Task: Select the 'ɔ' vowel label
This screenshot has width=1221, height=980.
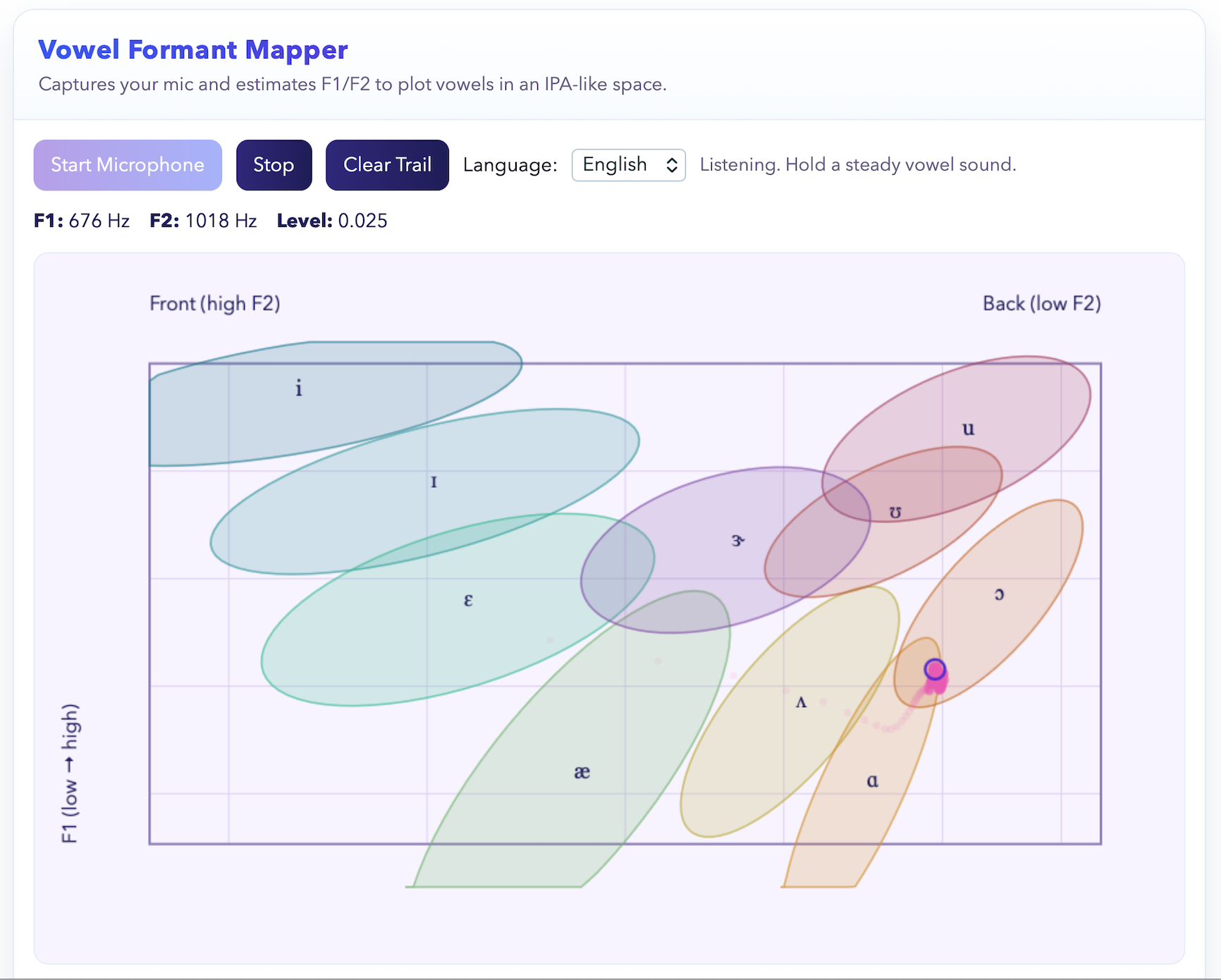Action: click(x=999, y=594)
